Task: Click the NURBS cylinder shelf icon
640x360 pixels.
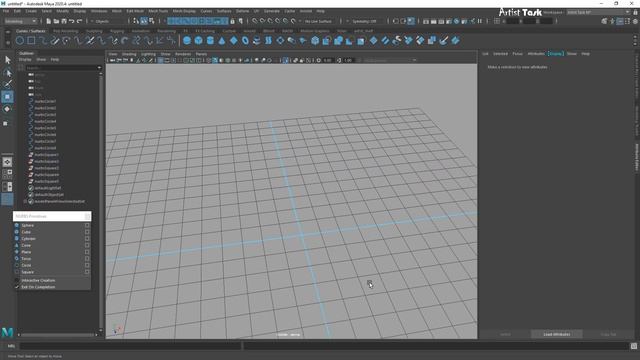Action: tap(210, 40)
